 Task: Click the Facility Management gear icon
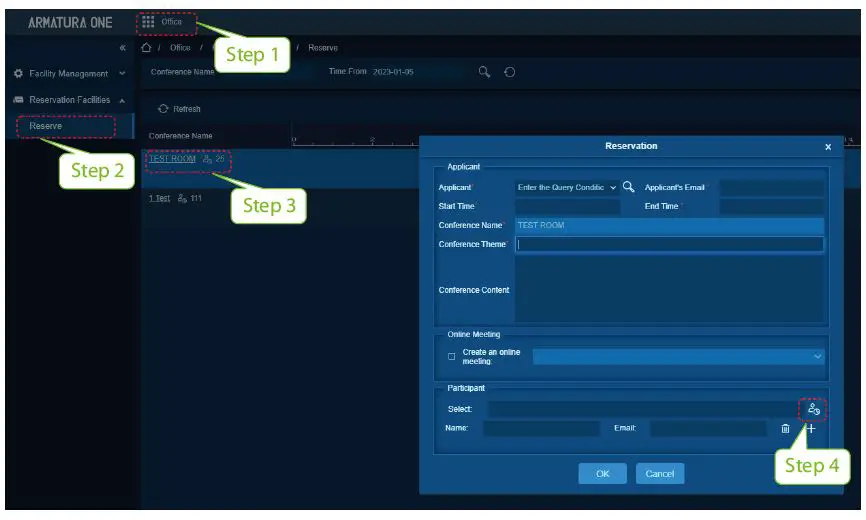pos(18,73)
